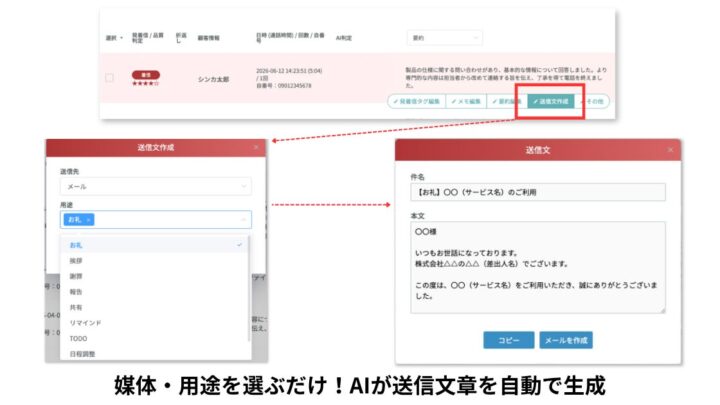Click the コピー button
Screen dimensions: 720x405
click(x=509, y=340)
